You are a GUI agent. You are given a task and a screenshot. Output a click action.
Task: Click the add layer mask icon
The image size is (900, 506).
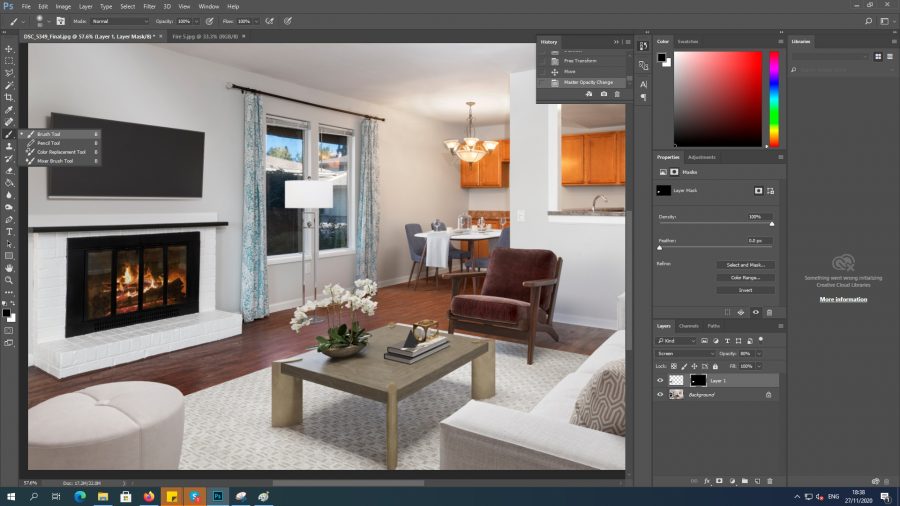pos(719,481)
